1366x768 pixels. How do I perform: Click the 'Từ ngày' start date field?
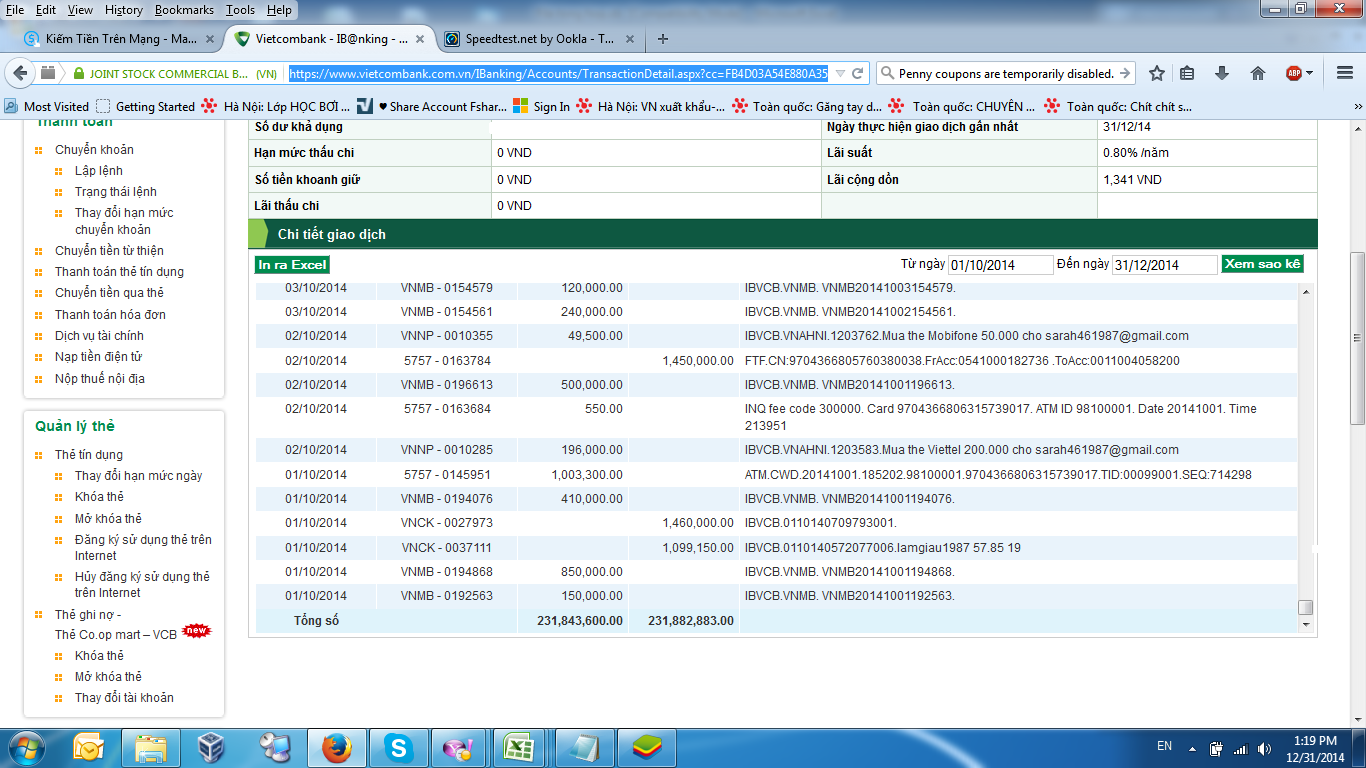(1000, 265)
